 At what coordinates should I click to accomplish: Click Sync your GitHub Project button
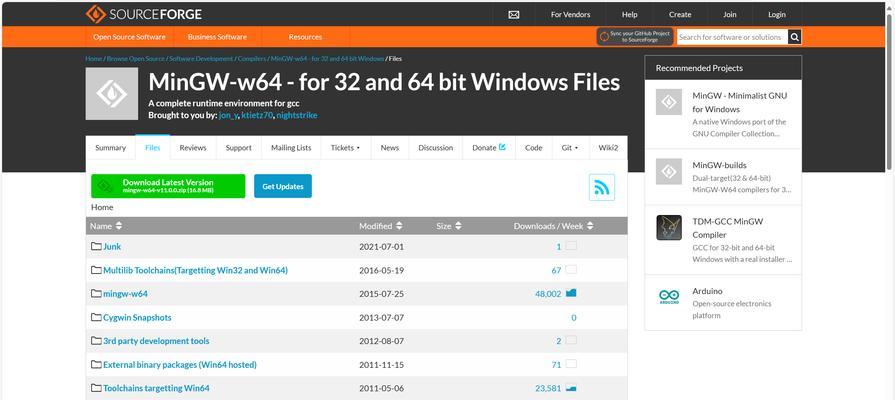coord(635,37)
